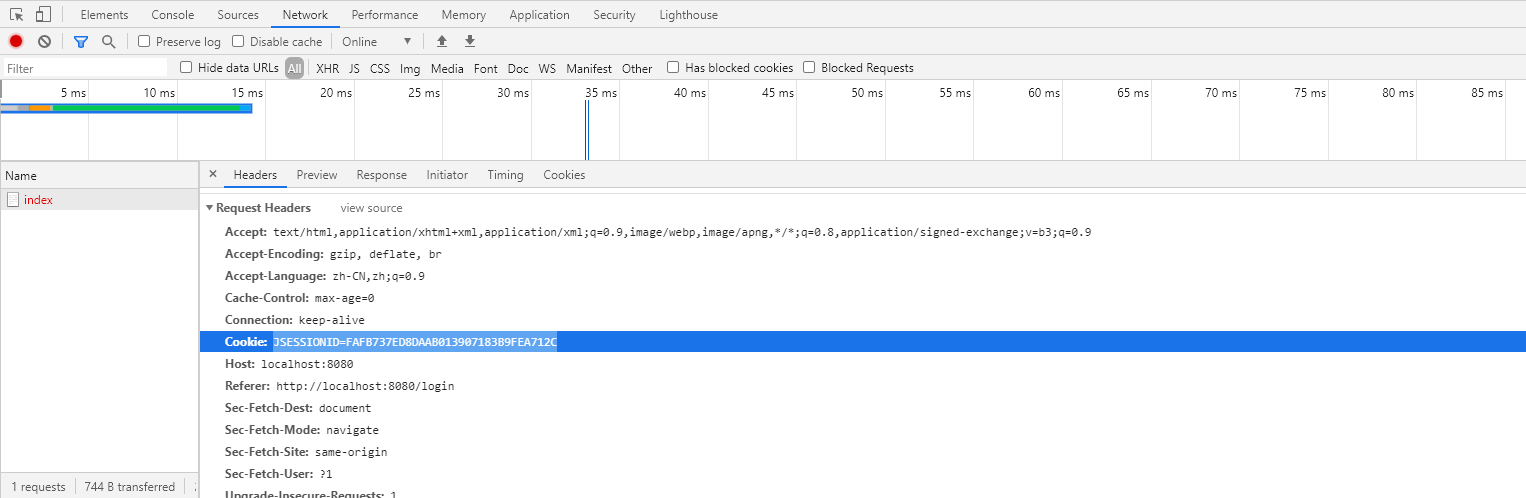Click the Cache-Control max-age=0 header

299,298
